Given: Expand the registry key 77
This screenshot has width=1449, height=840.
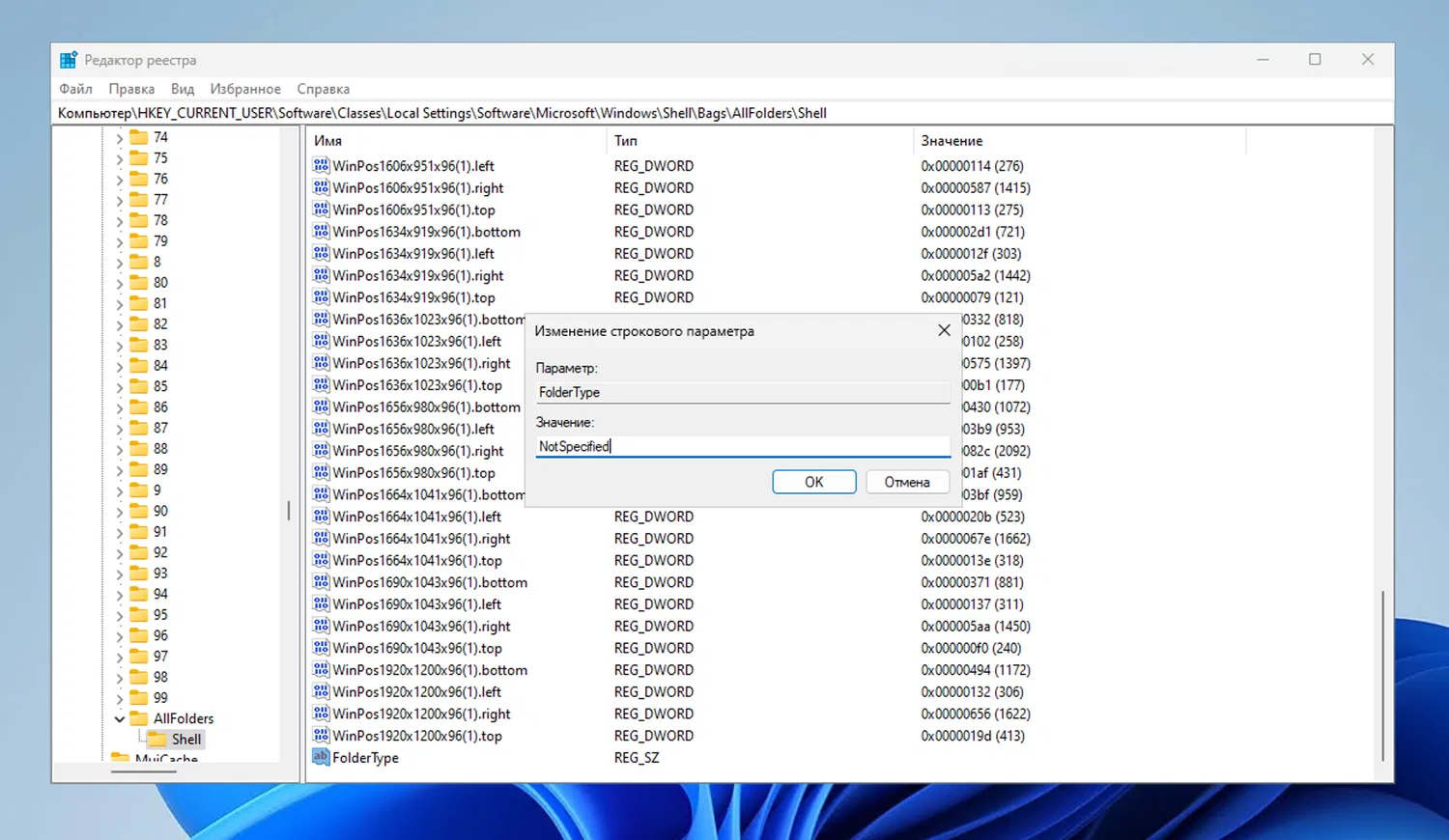Looking at the screenshot, I should [x=120, y=200].
